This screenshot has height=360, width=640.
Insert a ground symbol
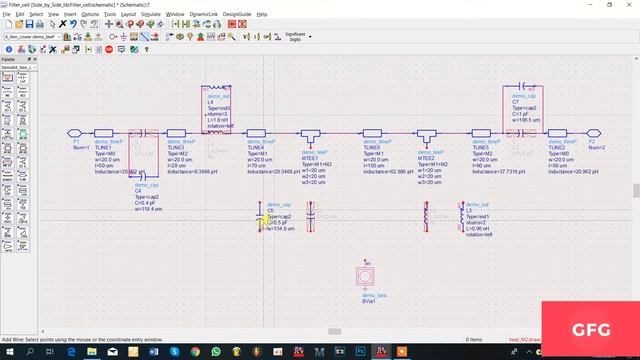123,37
